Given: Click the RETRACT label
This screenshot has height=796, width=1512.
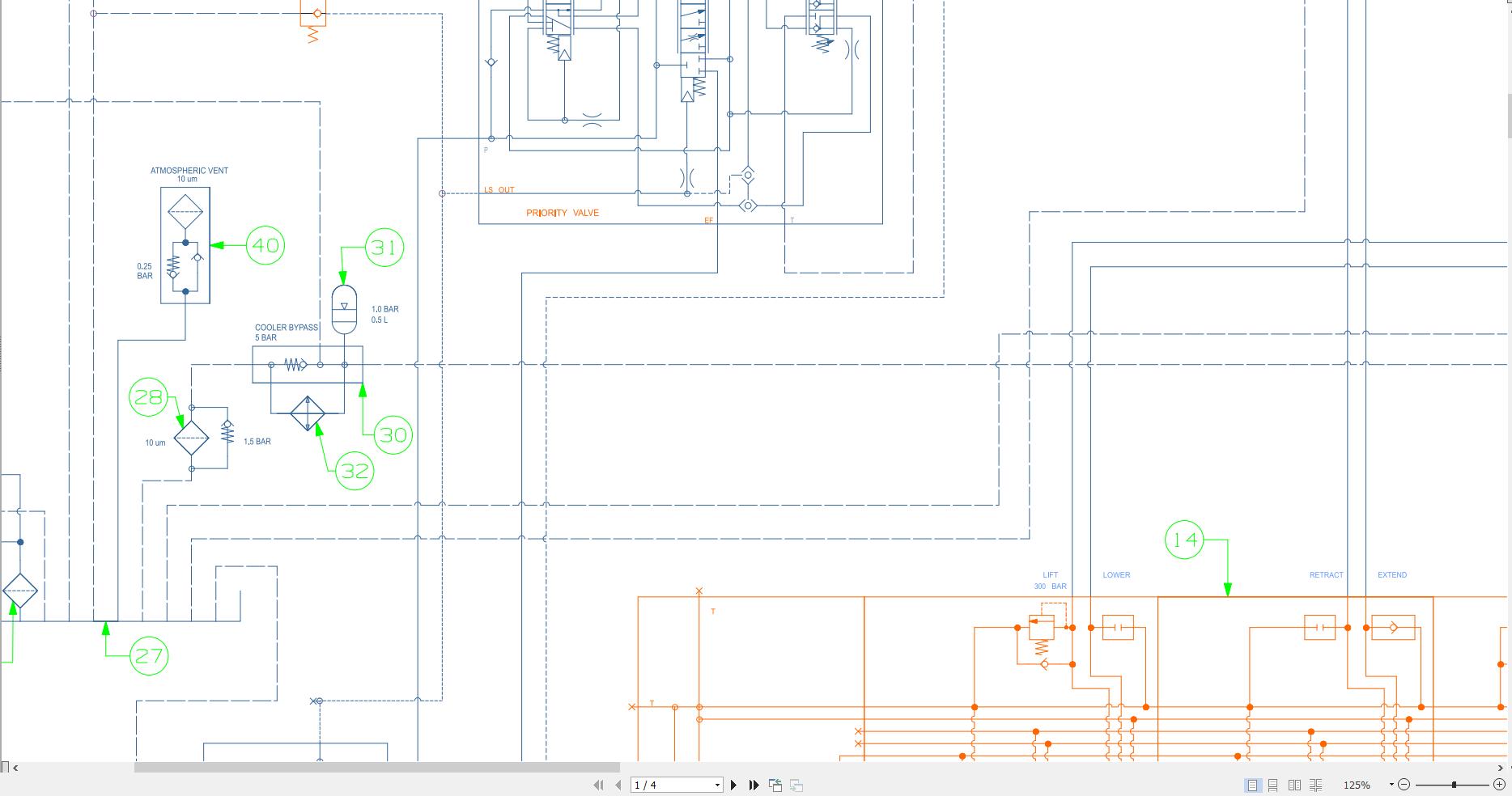Looking at the screenshot, I should (1327, 575).
